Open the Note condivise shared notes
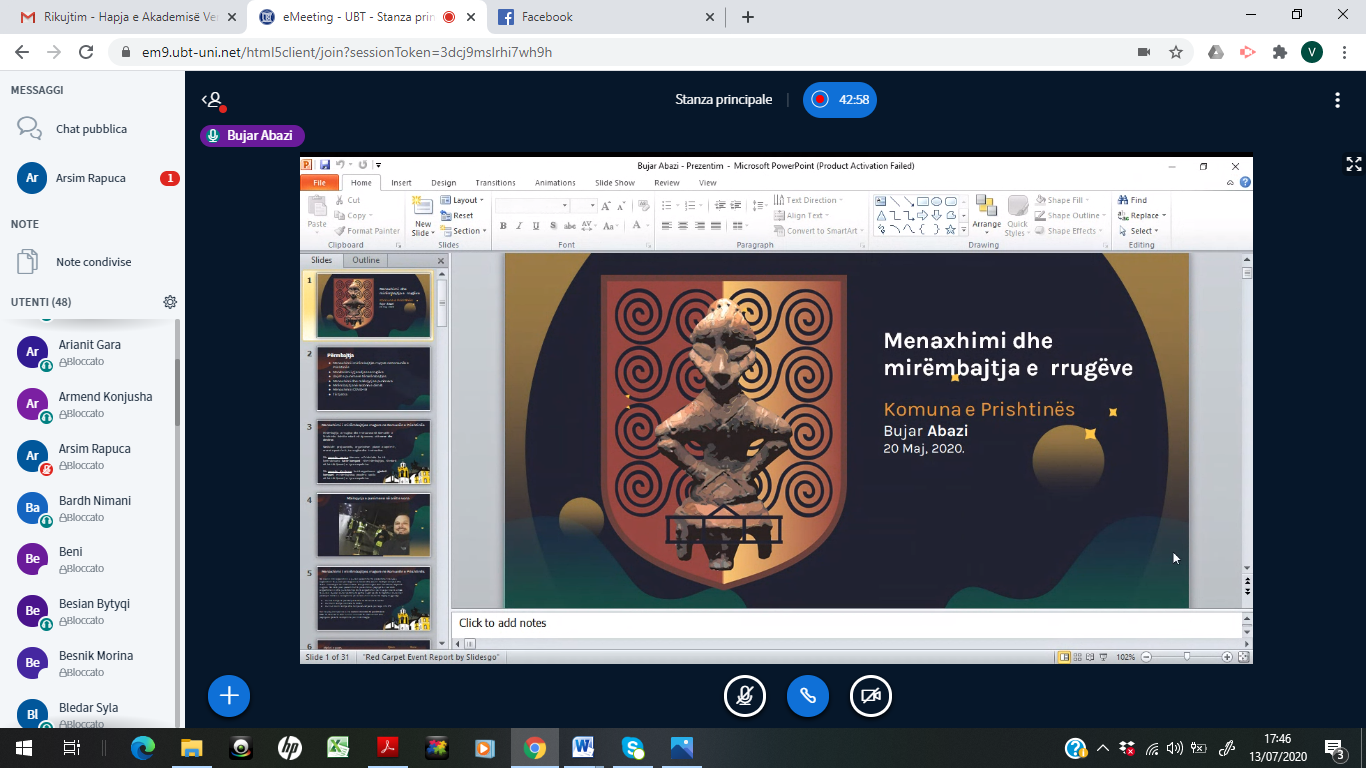Image resolution: width=1366 pixels, height=768 pixels. [93, 262]
